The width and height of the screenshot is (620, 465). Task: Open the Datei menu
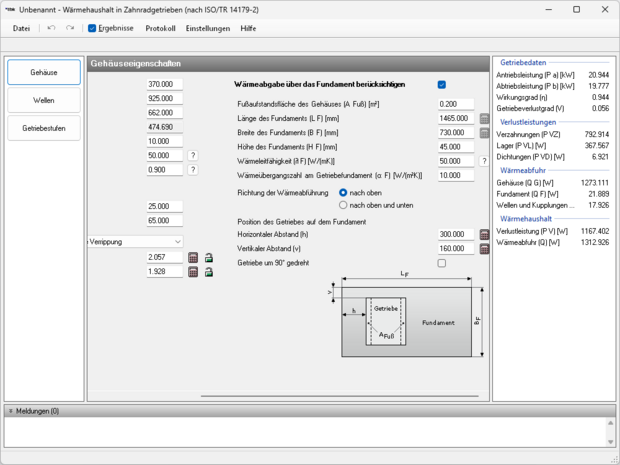(x=21, y=28)
